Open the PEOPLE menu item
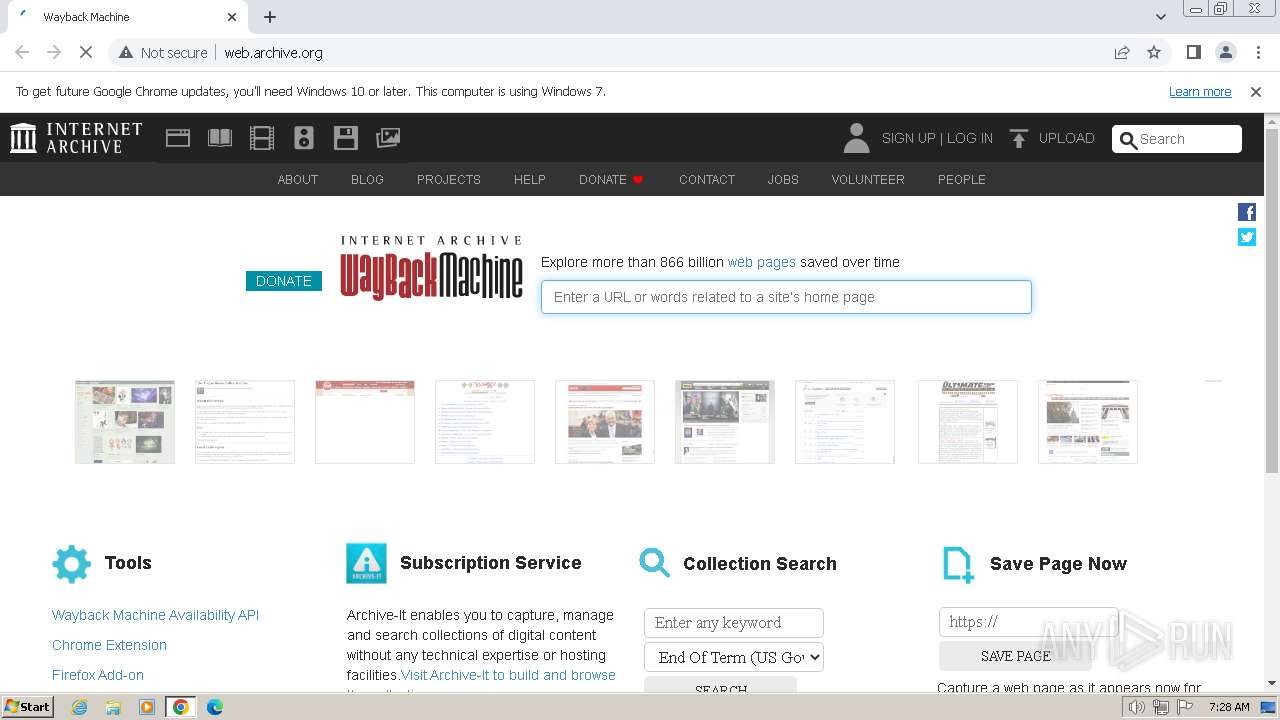Image resolution: width=1280 pixels, height=720 pixels. point(962,180)
